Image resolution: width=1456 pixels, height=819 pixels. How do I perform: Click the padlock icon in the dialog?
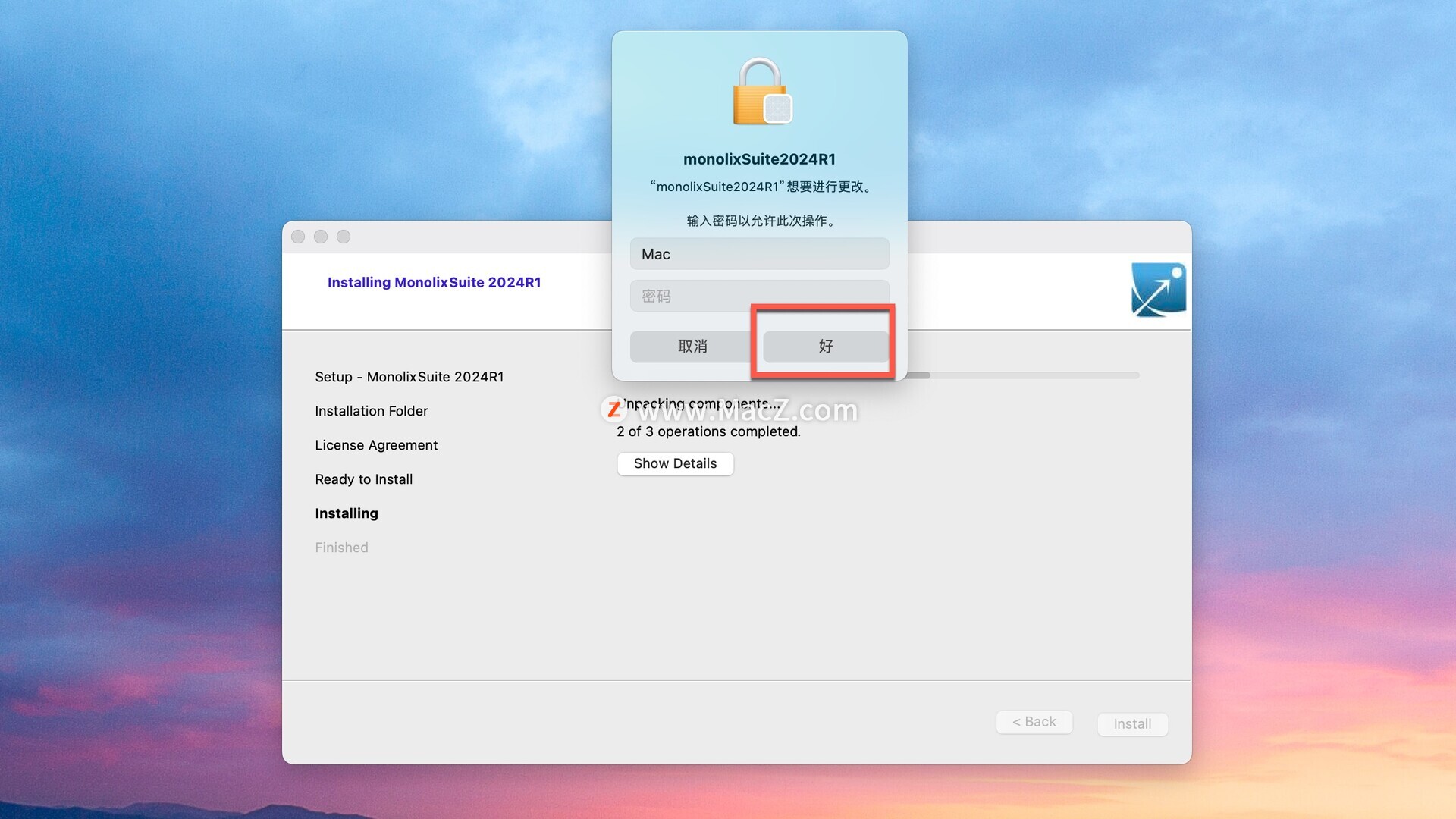[761, 92]
